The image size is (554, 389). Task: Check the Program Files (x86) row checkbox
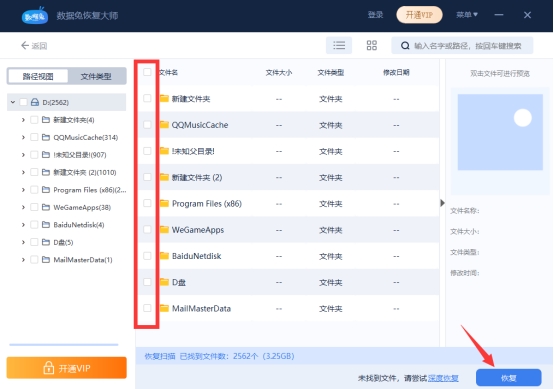tap(147, 203)
